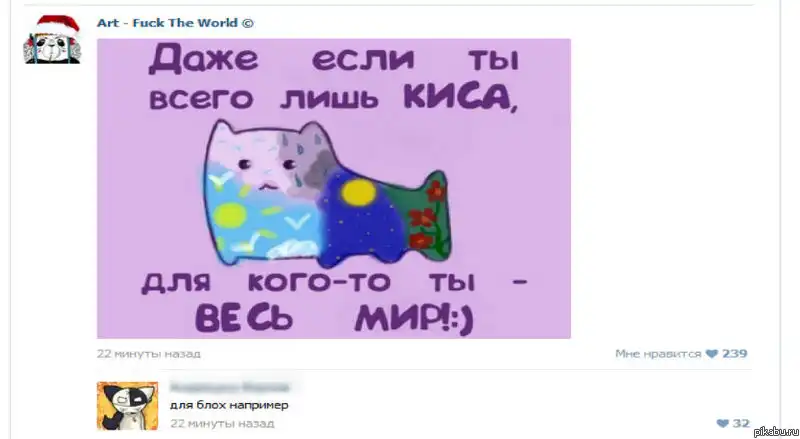Click the "Даже если ты" heading in the image
Screen dimensions: 800x439
coord(334,59)
